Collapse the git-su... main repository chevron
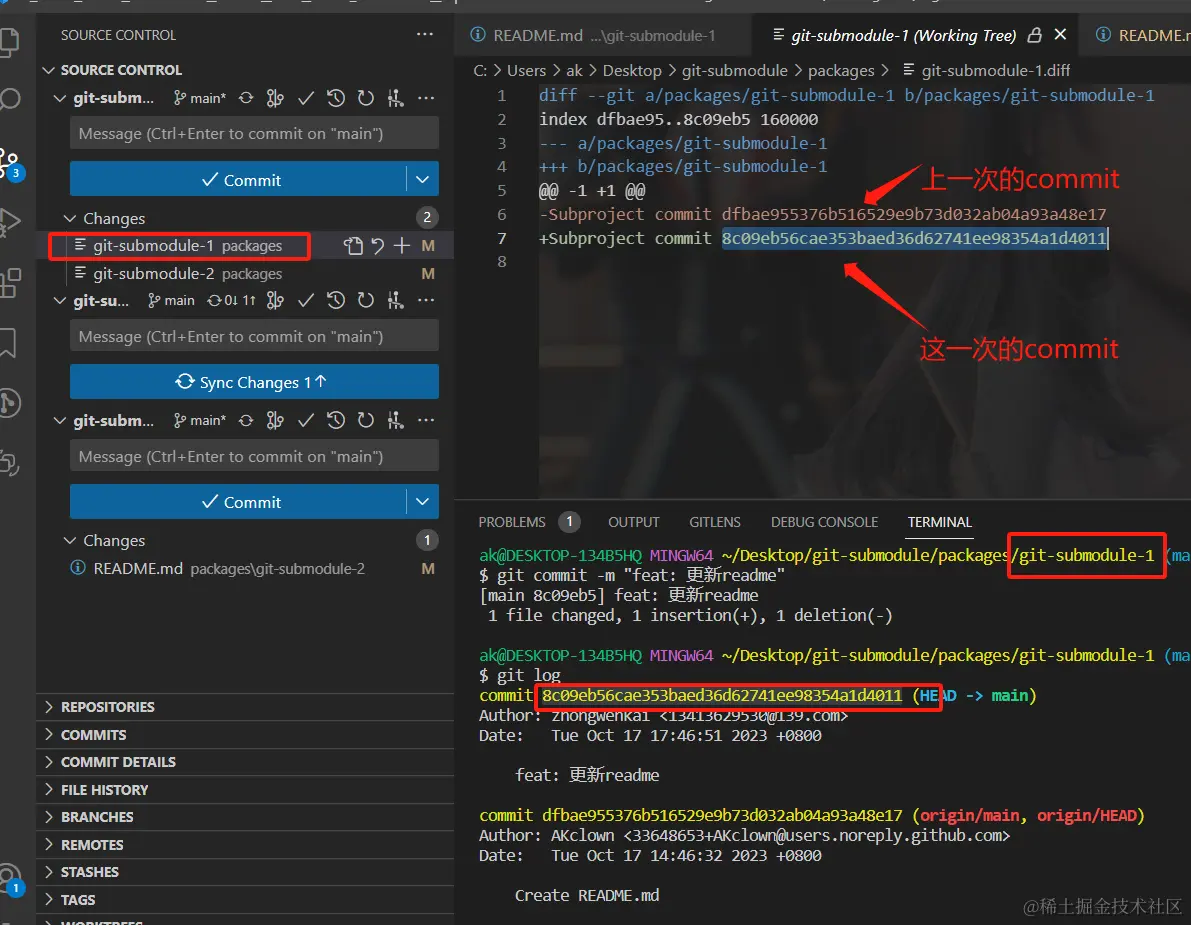The height and width of the screenshot is (925, 1191). click(x=59, y=301)
